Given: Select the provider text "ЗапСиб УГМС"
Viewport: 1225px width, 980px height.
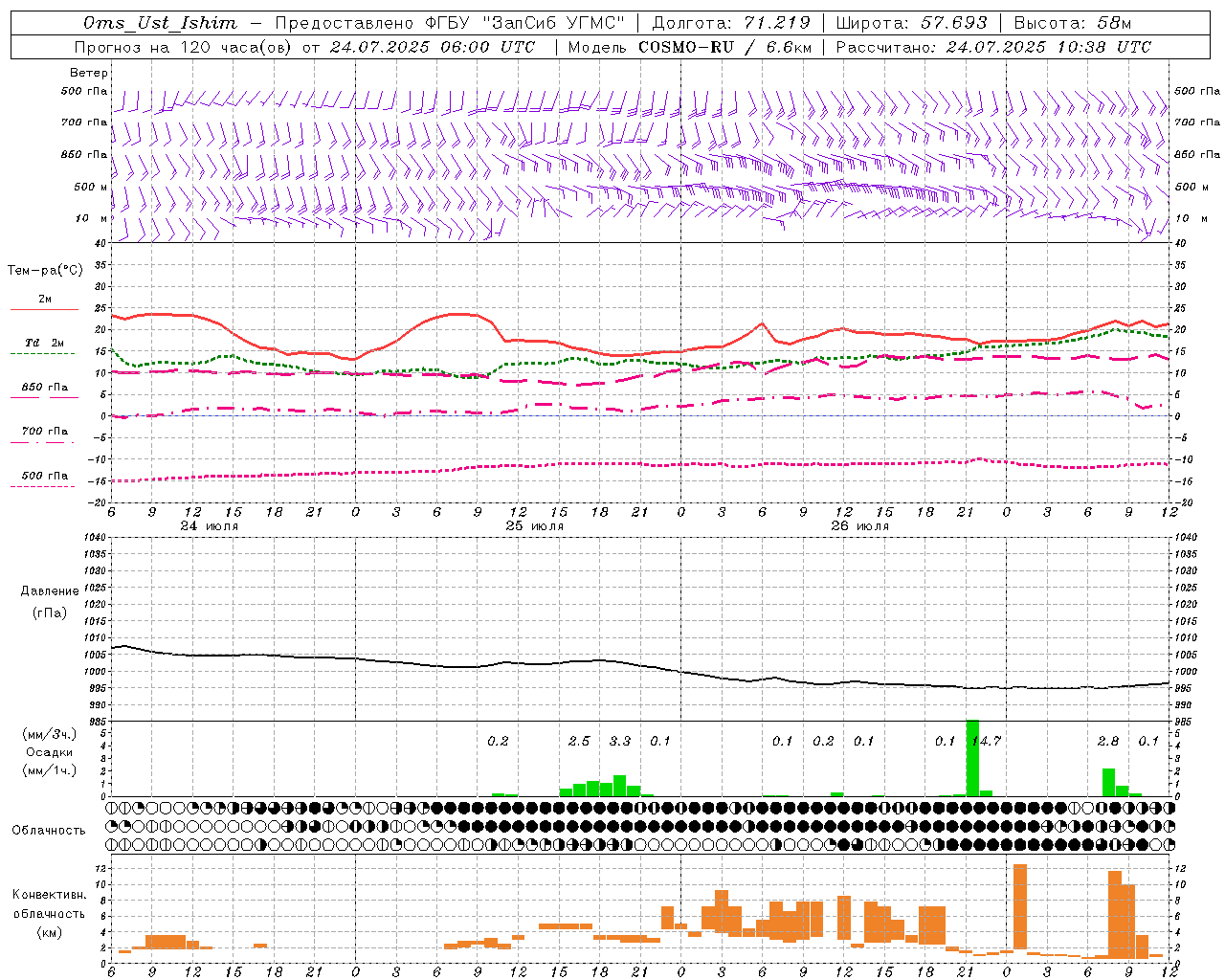Looking at the screenshot, I should pos(556,23).
